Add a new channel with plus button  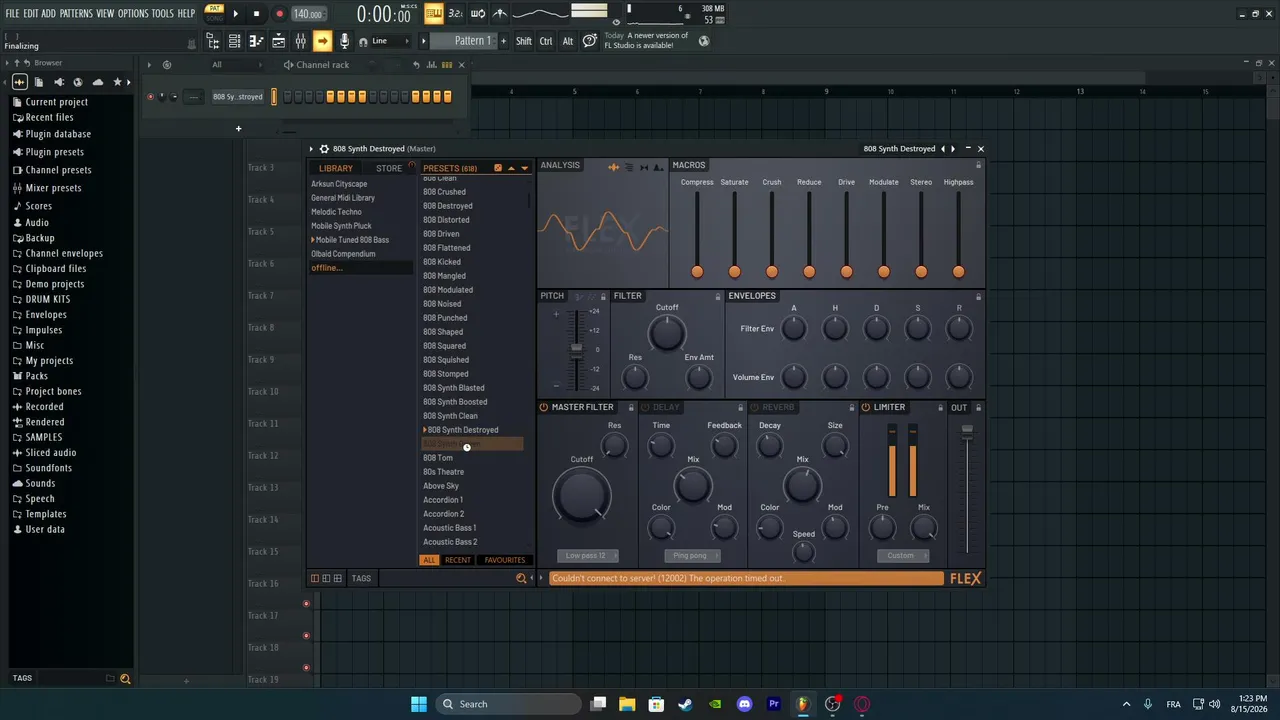click(x=238, y=128)
